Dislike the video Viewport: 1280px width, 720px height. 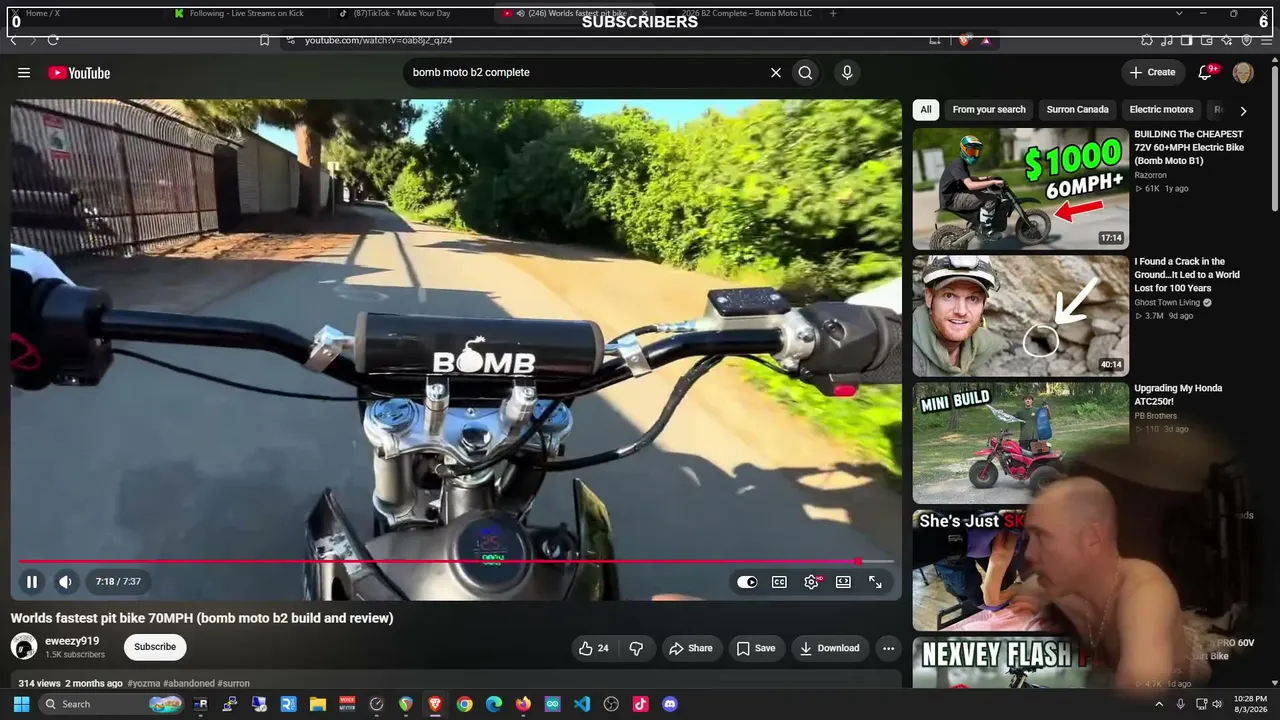coord(636,648)
